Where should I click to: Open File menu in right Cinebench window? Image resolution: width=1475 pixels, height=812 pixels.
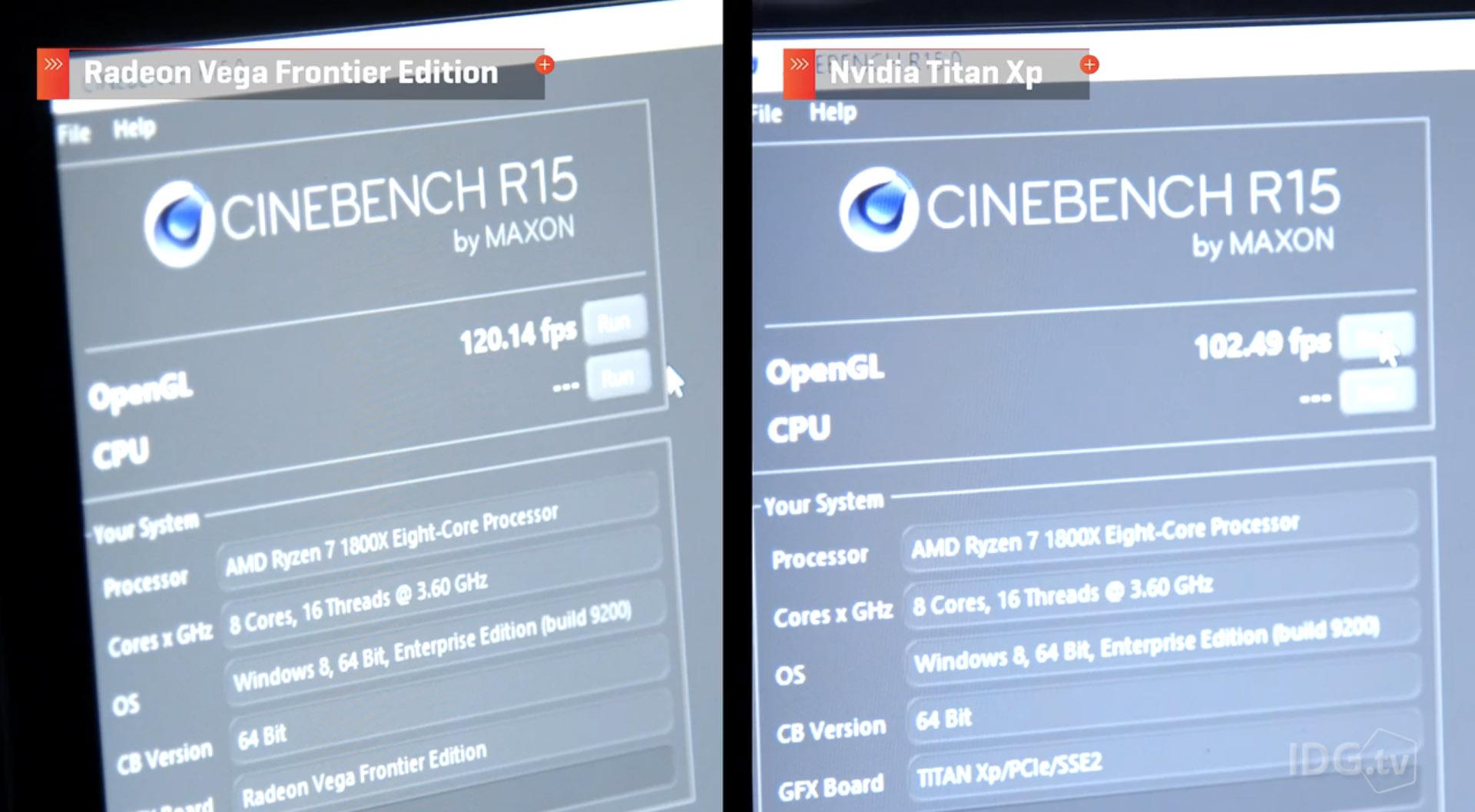[x=767, y=114]
